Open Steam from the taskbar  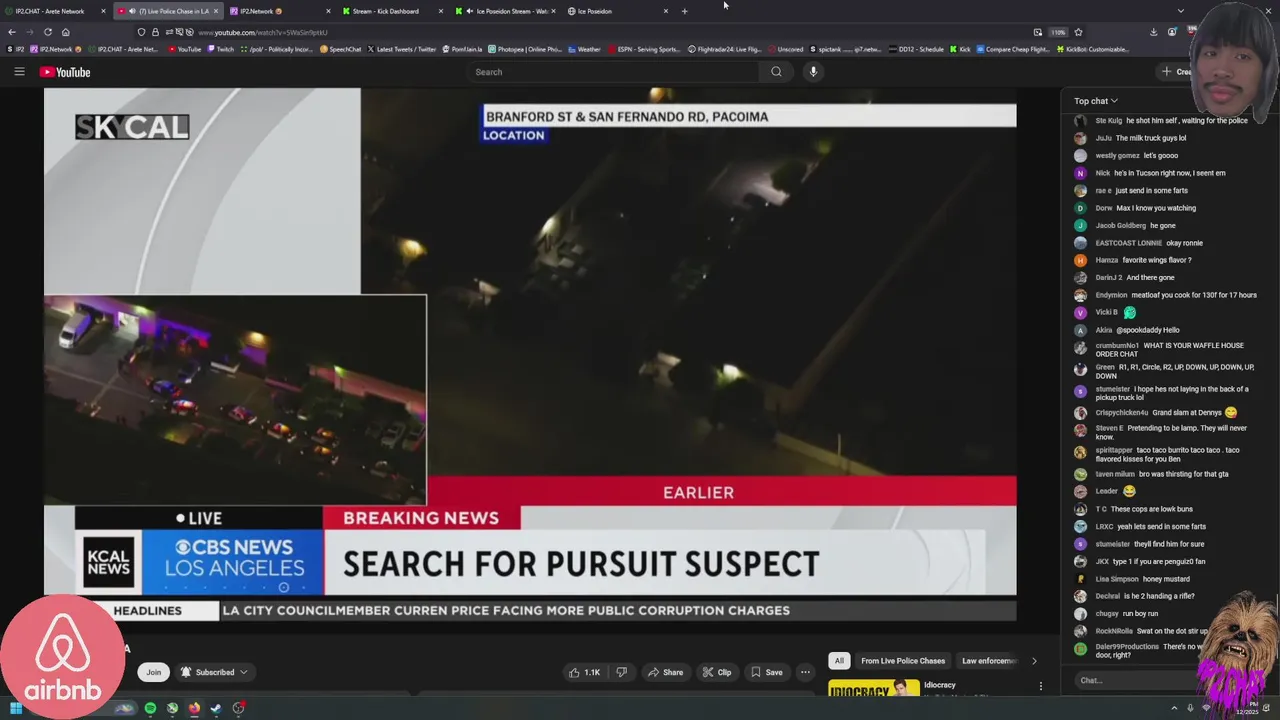coord(216,708)
